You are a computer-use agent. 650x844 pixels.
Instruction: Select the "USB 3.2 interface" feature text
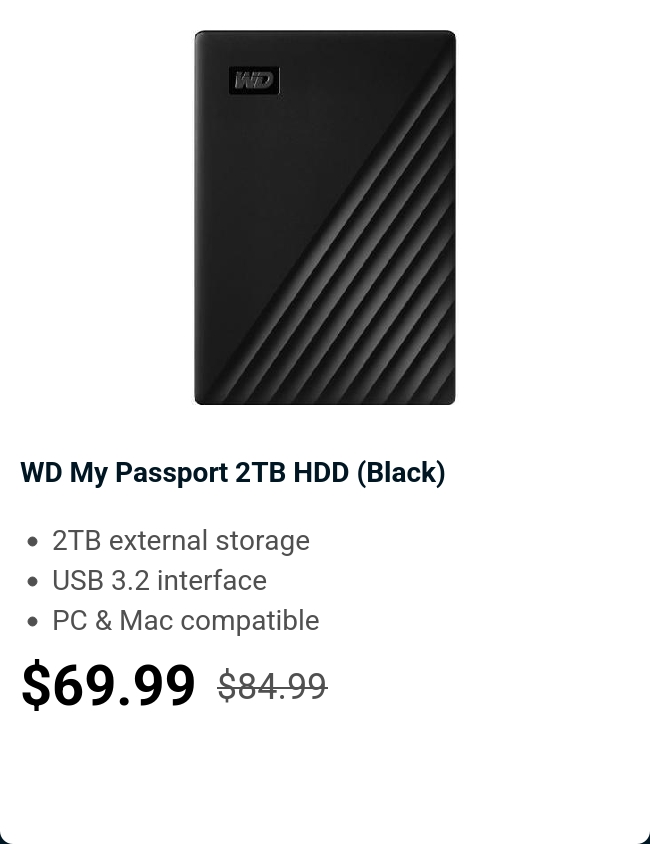coord(159,581)
